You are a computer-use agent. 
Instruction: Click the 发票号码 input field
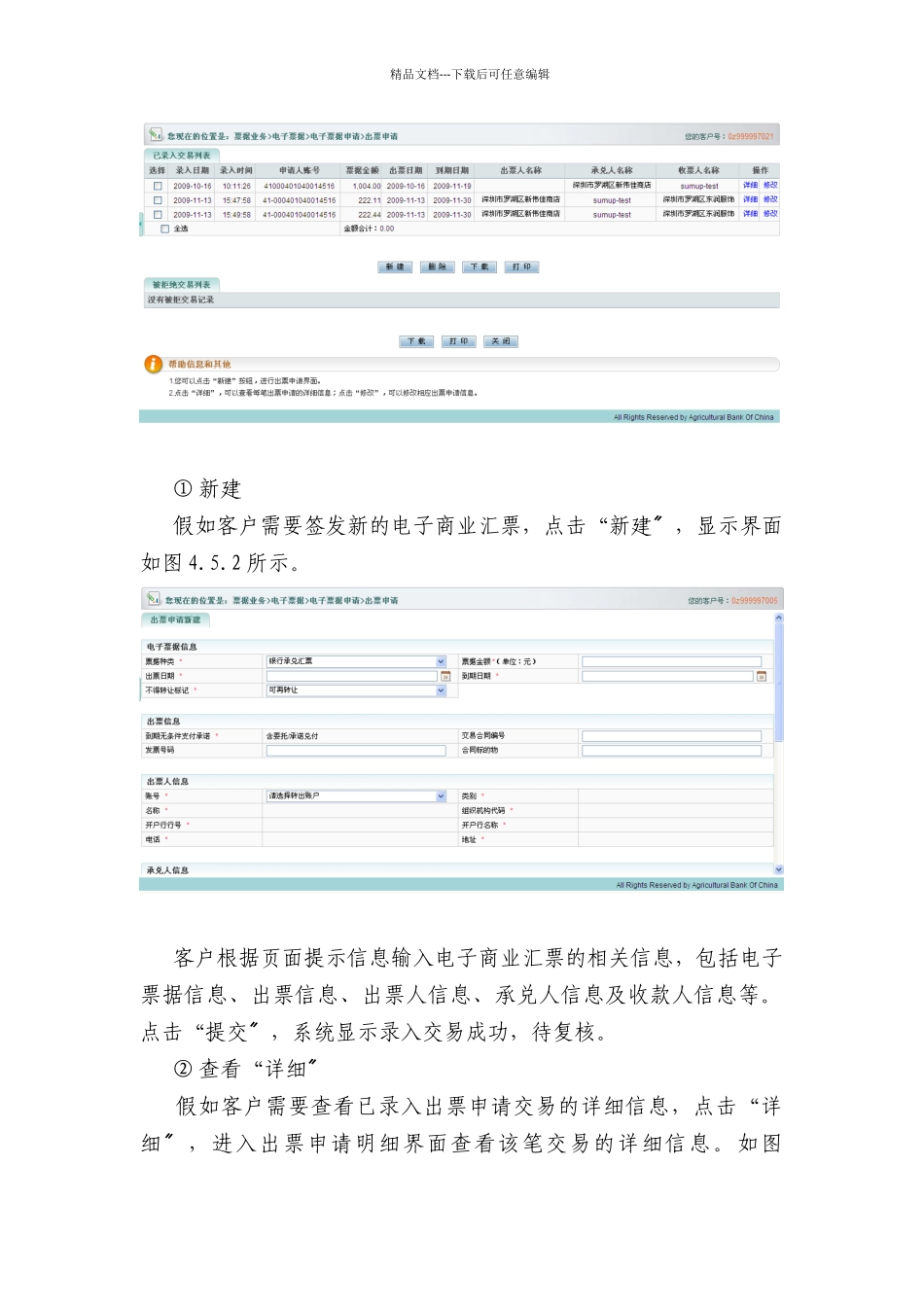356,751
